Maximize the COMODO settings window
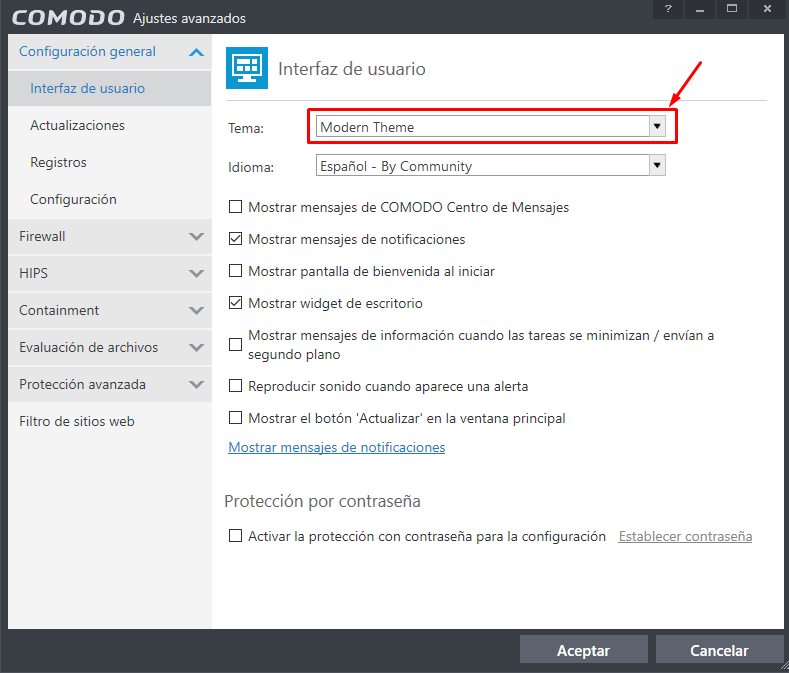This screenshot has width=789, height=673. pyautogui.click(x=732, y=9)
